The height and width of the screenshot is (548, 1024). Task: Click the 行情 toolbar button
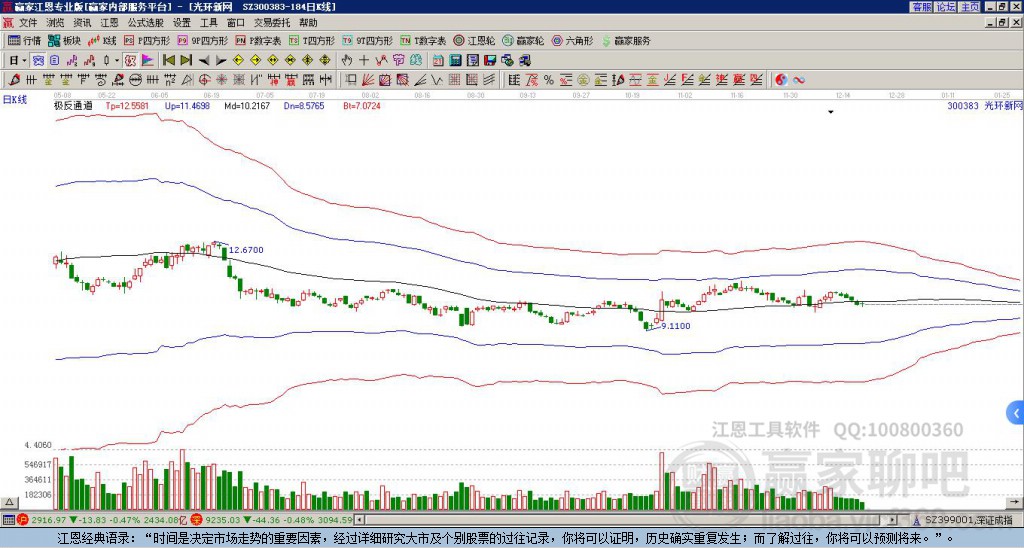pyautogui.click(x=24, y=40)
